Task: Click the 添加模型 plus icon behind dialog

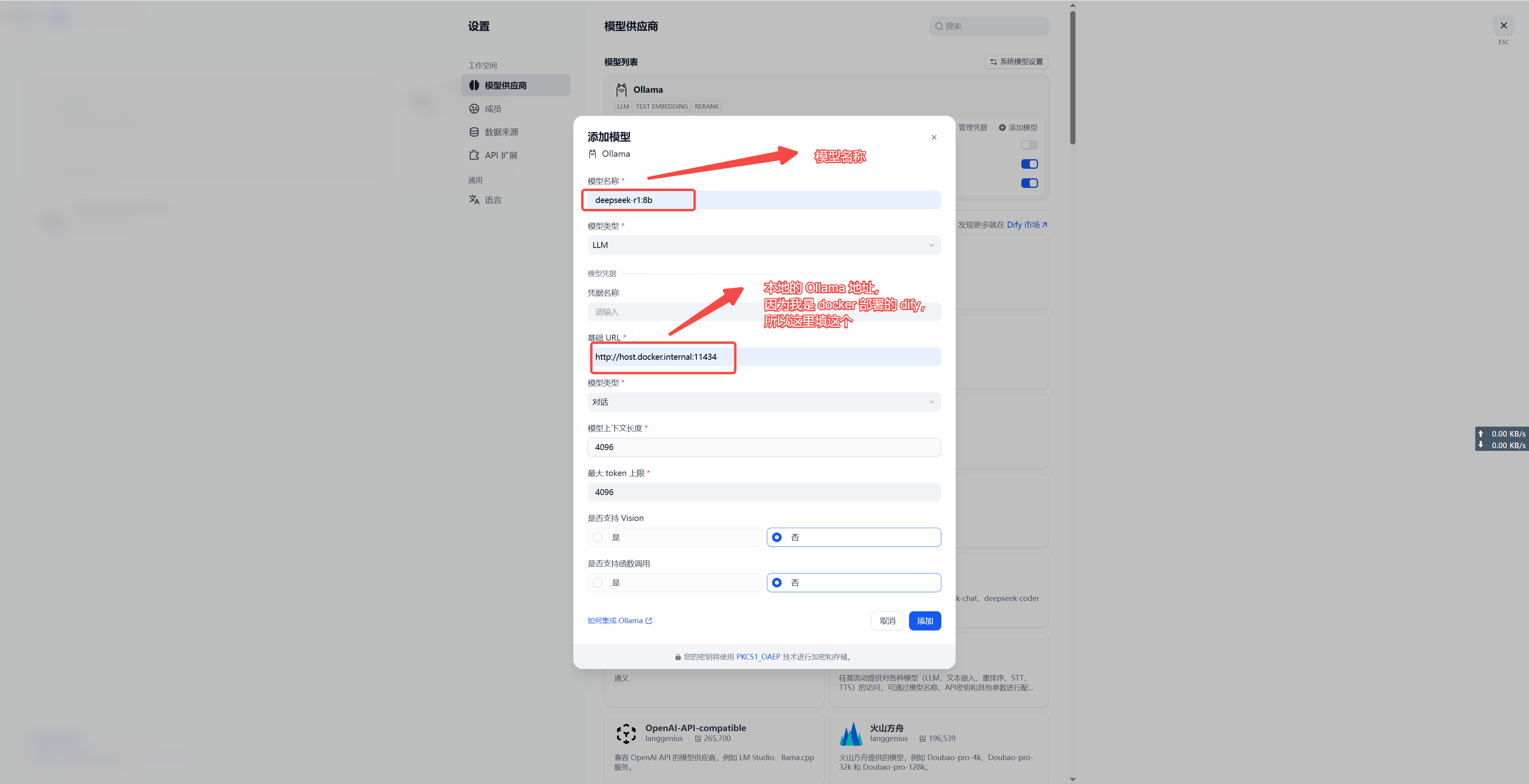Action: pos(1002,127)
